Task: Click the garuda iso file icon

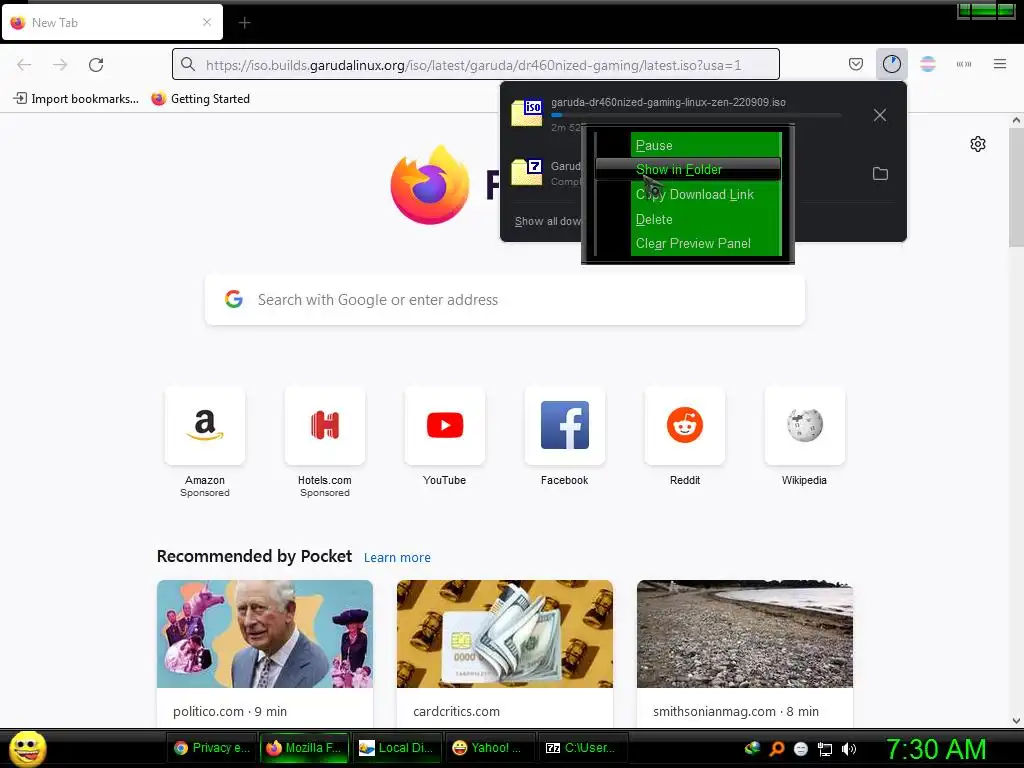Action: tap(526, 112)
